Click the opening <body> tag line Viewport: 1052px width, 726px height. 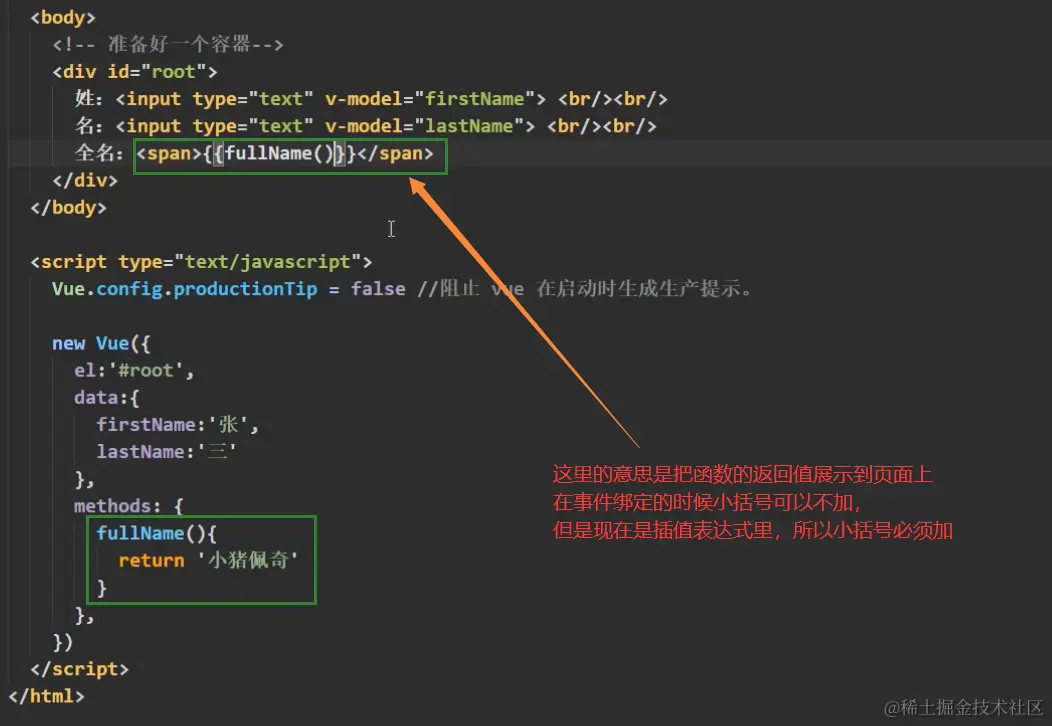coord(62,17)
